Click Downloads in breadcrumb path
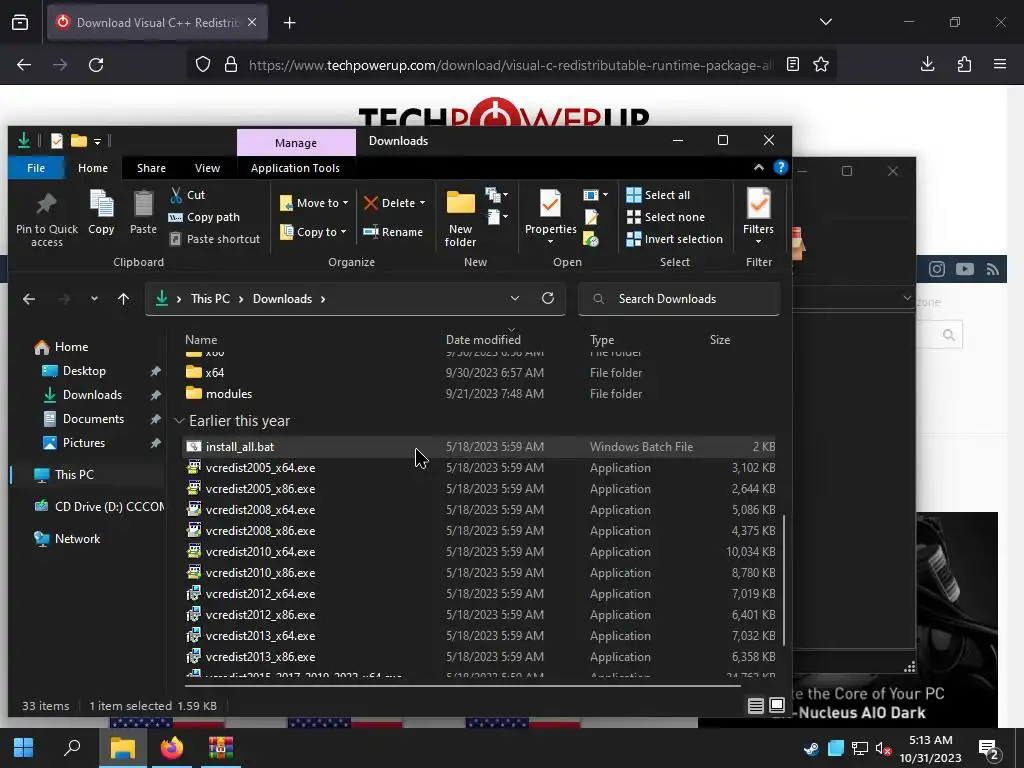Viewport: 1024px width, 768px height. click(282, 298)
